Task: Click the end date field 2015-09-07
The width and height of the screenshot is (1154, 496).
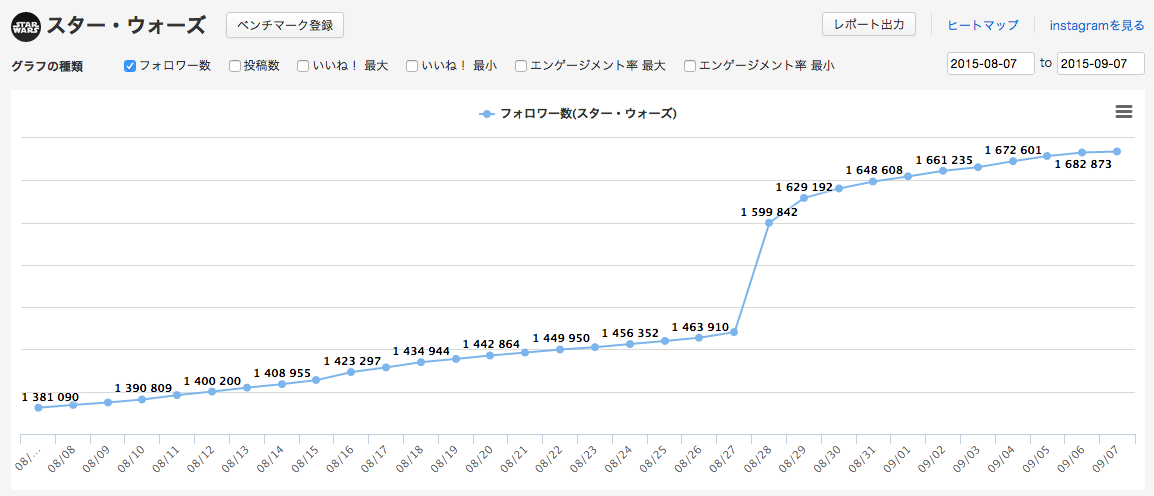Action: (1100, 63)
